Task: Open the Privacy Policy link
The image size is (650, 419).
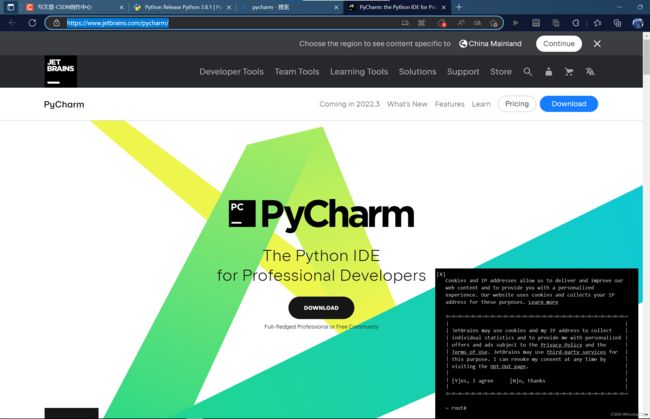Action: (561, 345)
